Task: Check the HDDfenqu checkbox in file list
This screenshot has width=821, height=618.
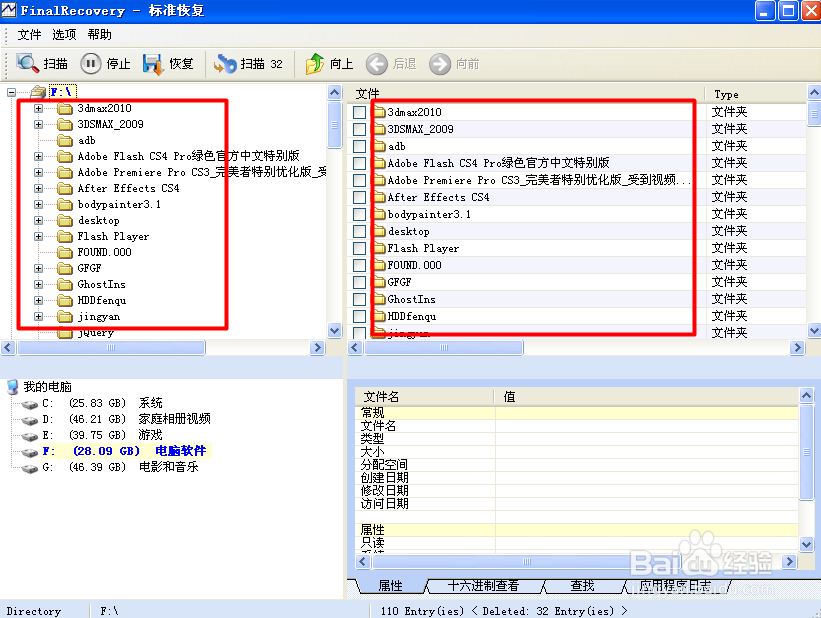Action: 359,316
